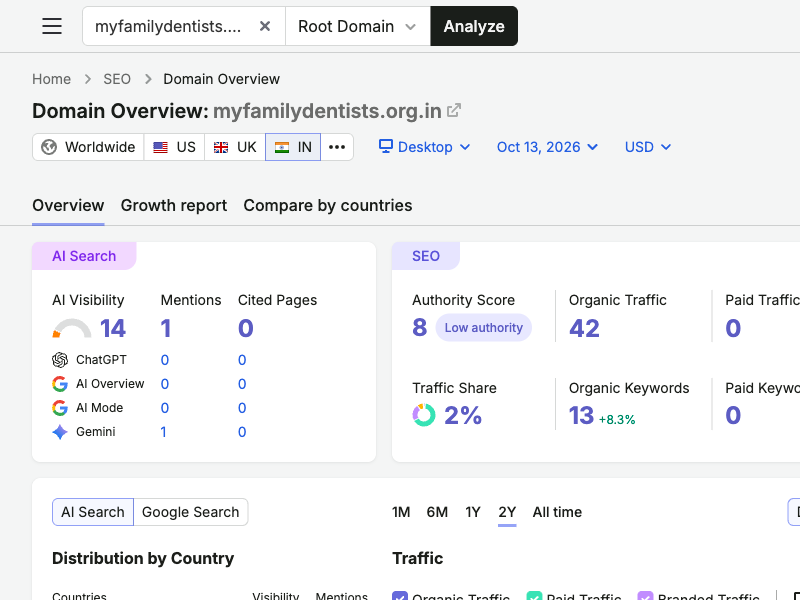This screenshot has width=800, height=600.
Task: Click the AI Visibility value 14
Action: [x=113, y=328]
